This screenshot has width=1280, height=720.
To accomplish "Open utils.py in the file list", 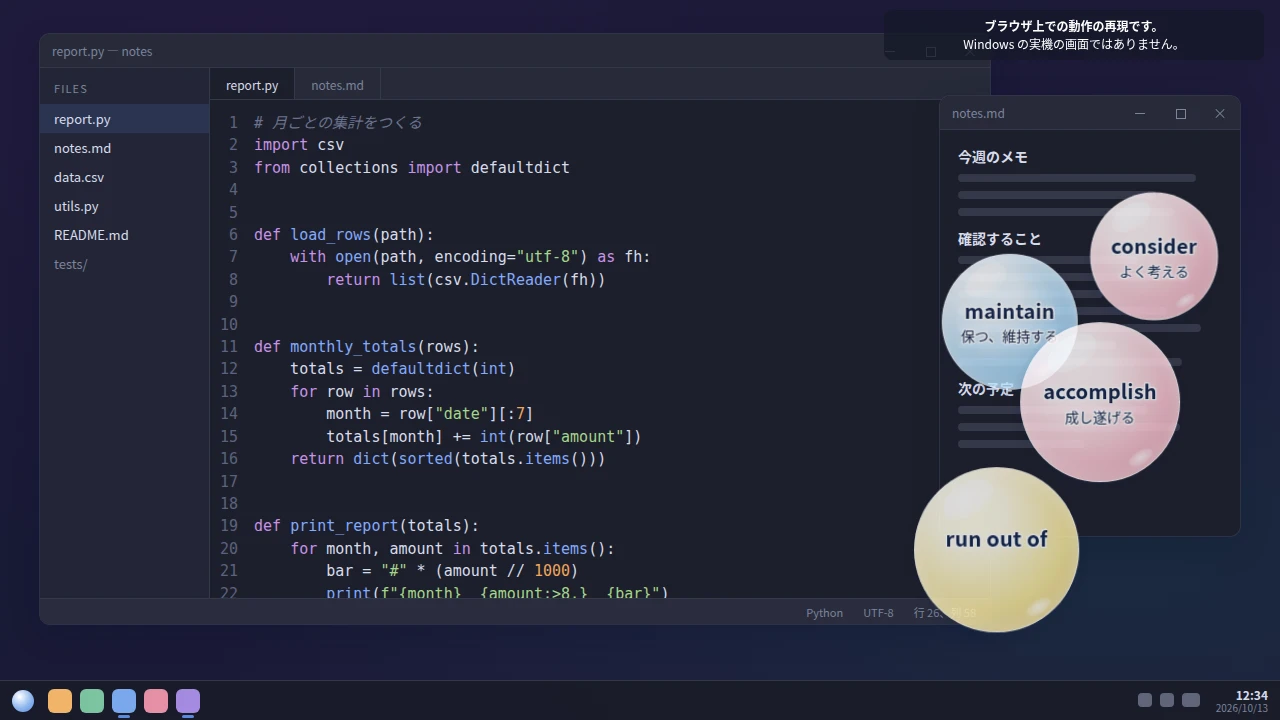I will point(124,206).
